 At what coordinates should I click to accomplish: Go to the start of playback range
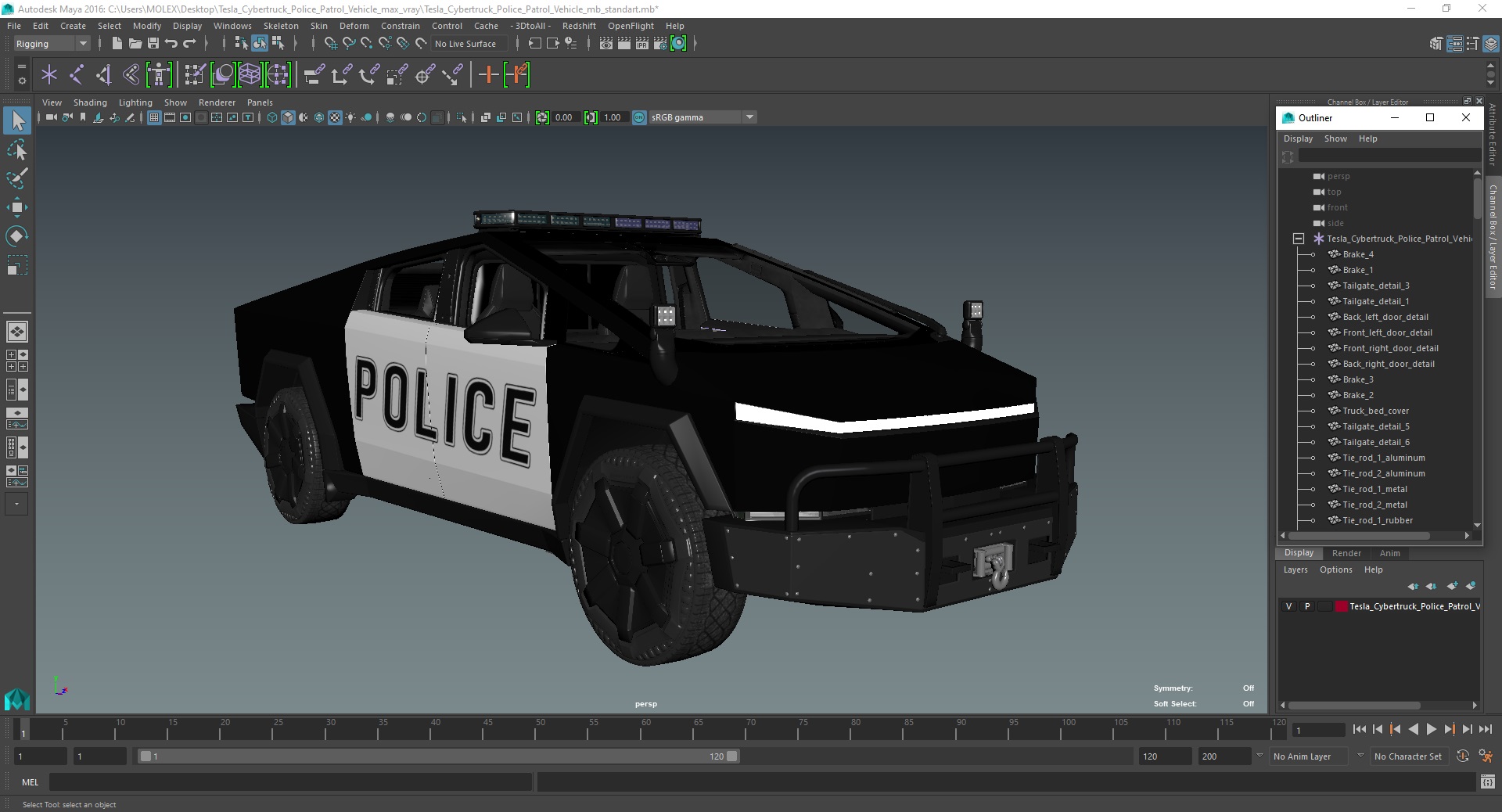[1359, 729]
